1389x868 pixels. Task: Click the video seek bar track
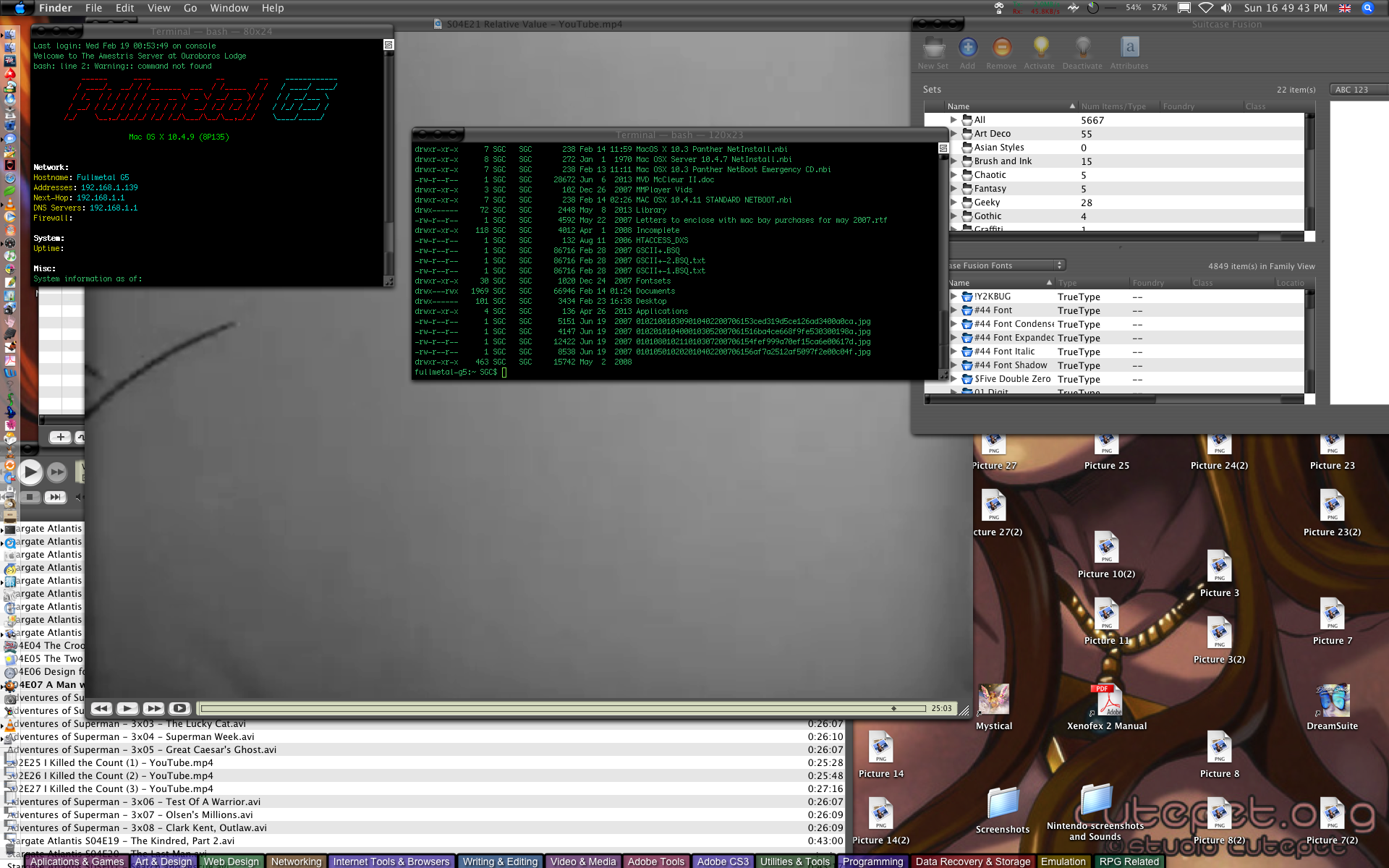click(x=563, y=709)
